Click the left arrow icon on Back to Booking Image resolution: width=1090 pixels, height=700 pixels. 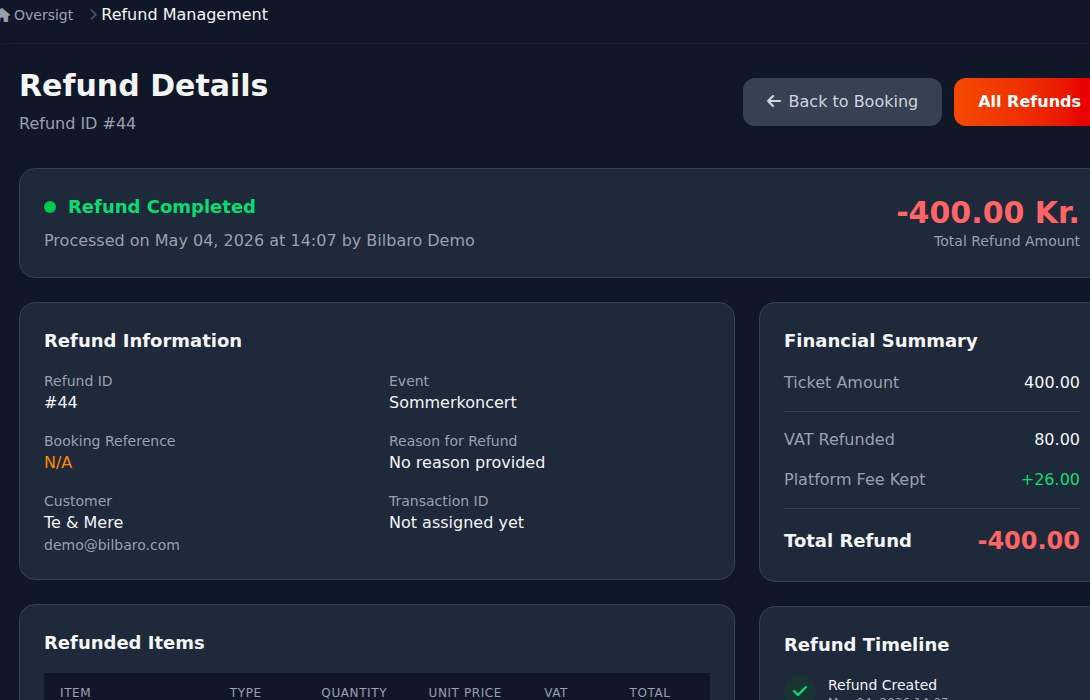773,101
